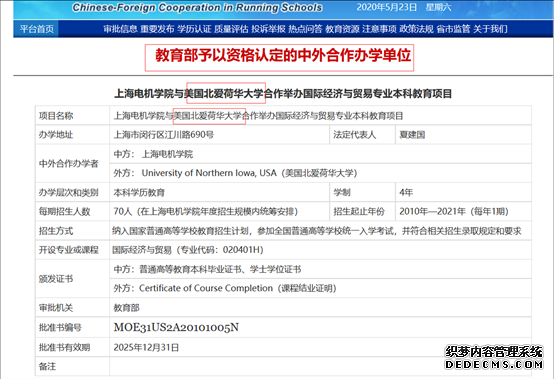Click the heading 教育部予以资格认定的中外合作办学单位
Image resolution: width=554 pixels, height=379 pixels.
[x=283, y=55]
